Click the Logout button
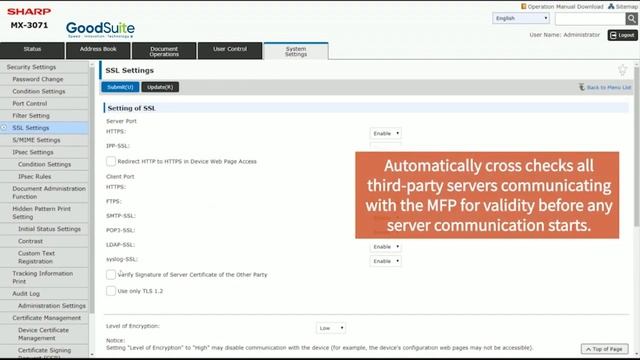The image size is (640, 360). click(x=622, y=36)
